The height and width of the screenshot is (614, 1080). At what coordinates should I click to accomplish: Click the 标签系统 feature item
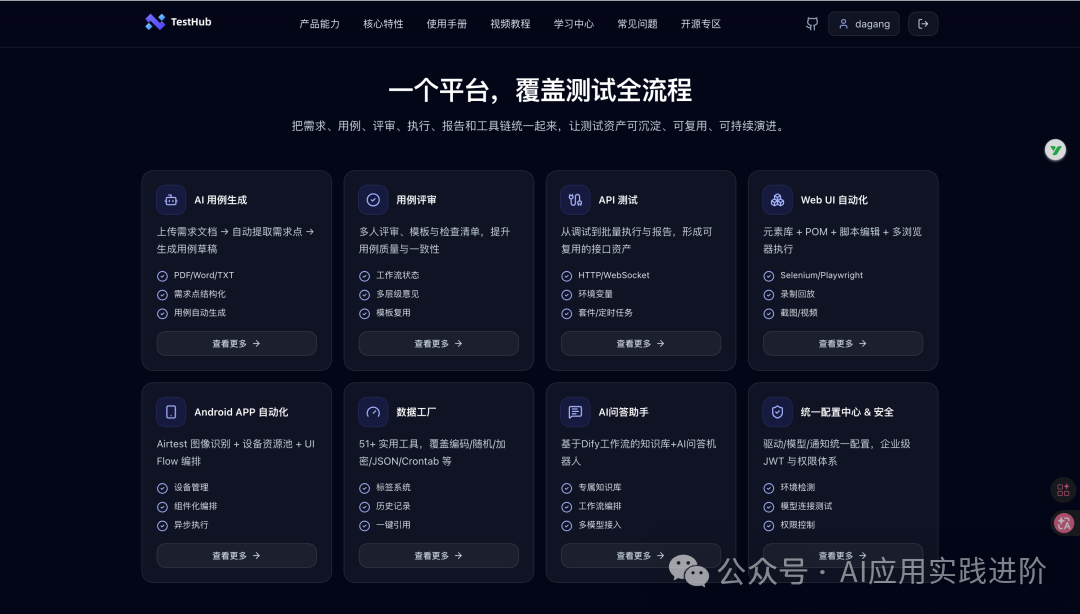click(385, 488)
